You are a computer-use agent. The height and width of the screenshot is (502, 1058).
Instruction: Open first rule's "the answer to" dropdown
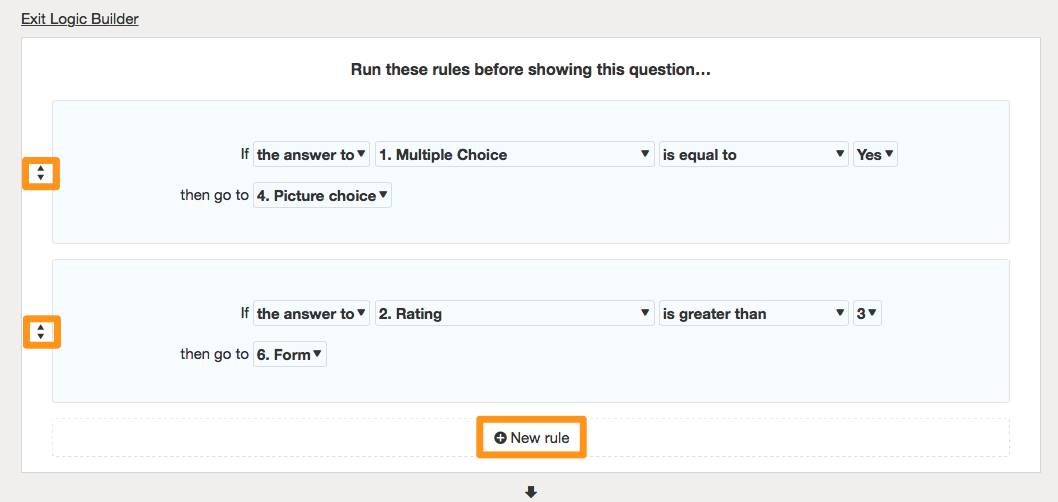pos(311,155)
